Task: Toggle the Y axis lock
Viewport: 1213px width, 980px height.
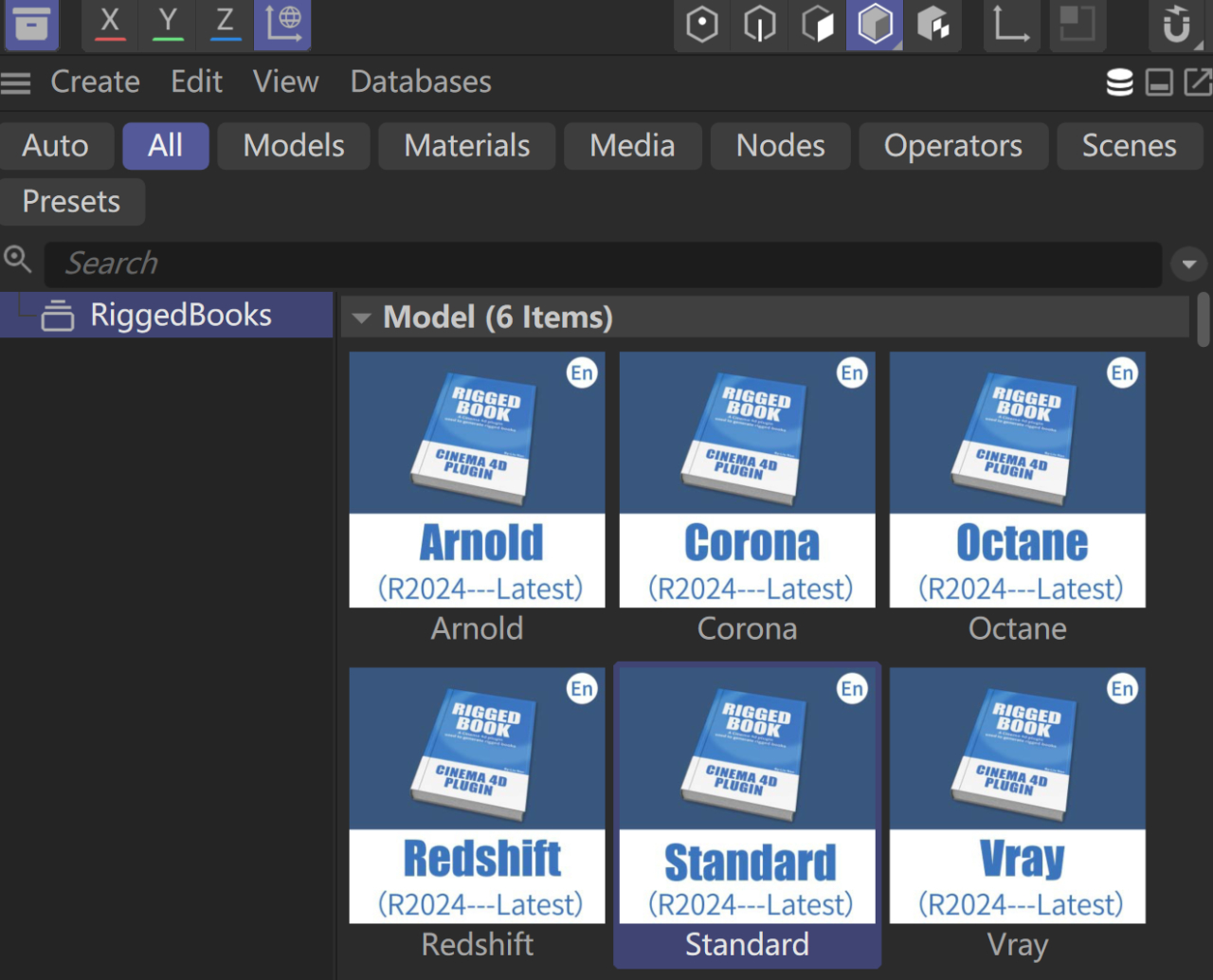Action: point(168,26)
